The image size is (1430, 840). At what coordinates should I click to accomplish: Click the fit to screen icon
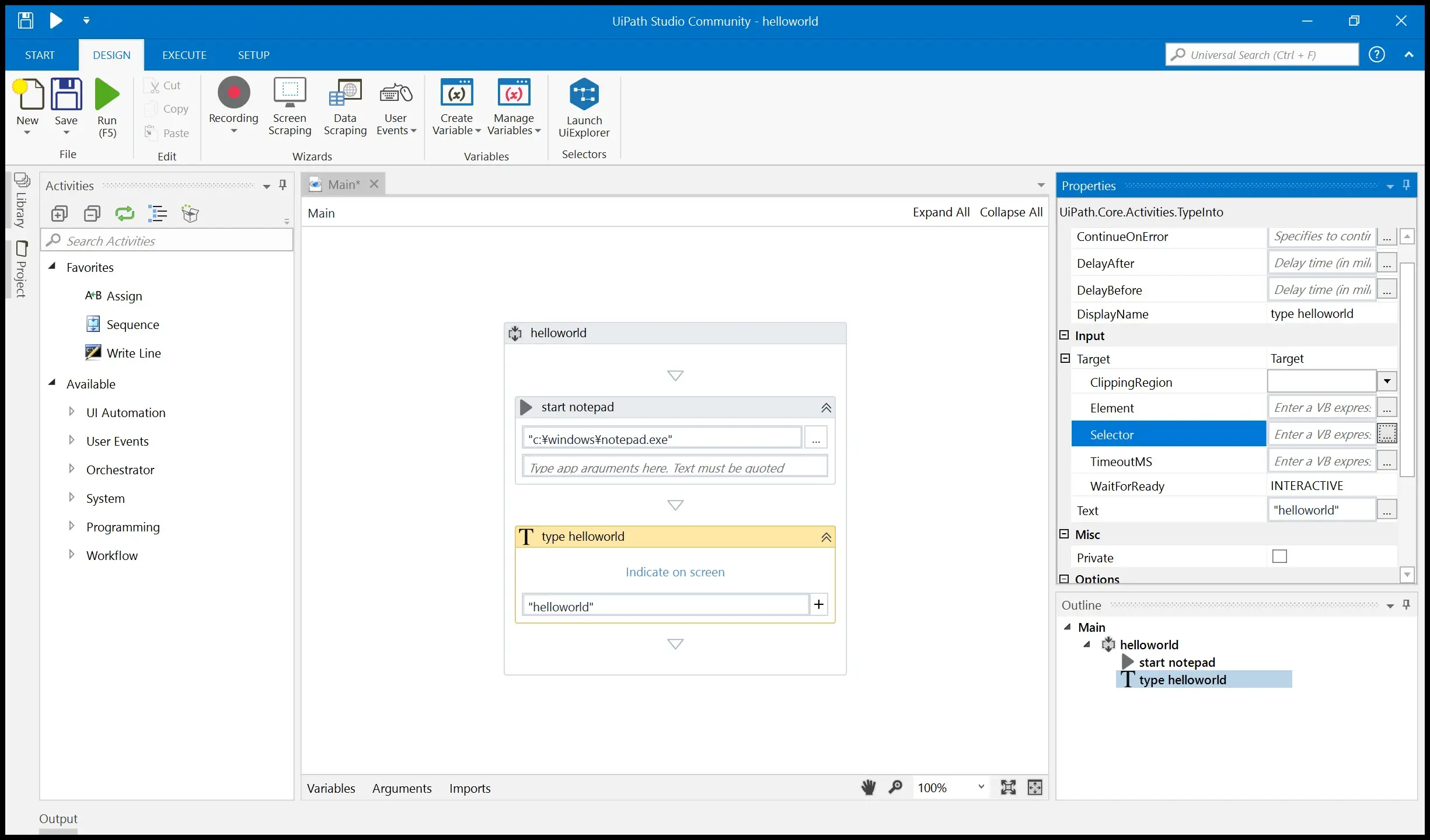1008,788
